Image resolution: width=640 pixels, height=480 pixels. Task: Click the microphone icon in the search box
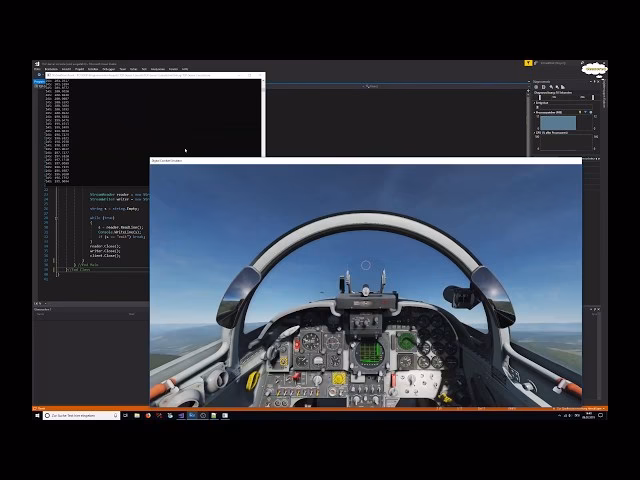(x=116, y=416)
